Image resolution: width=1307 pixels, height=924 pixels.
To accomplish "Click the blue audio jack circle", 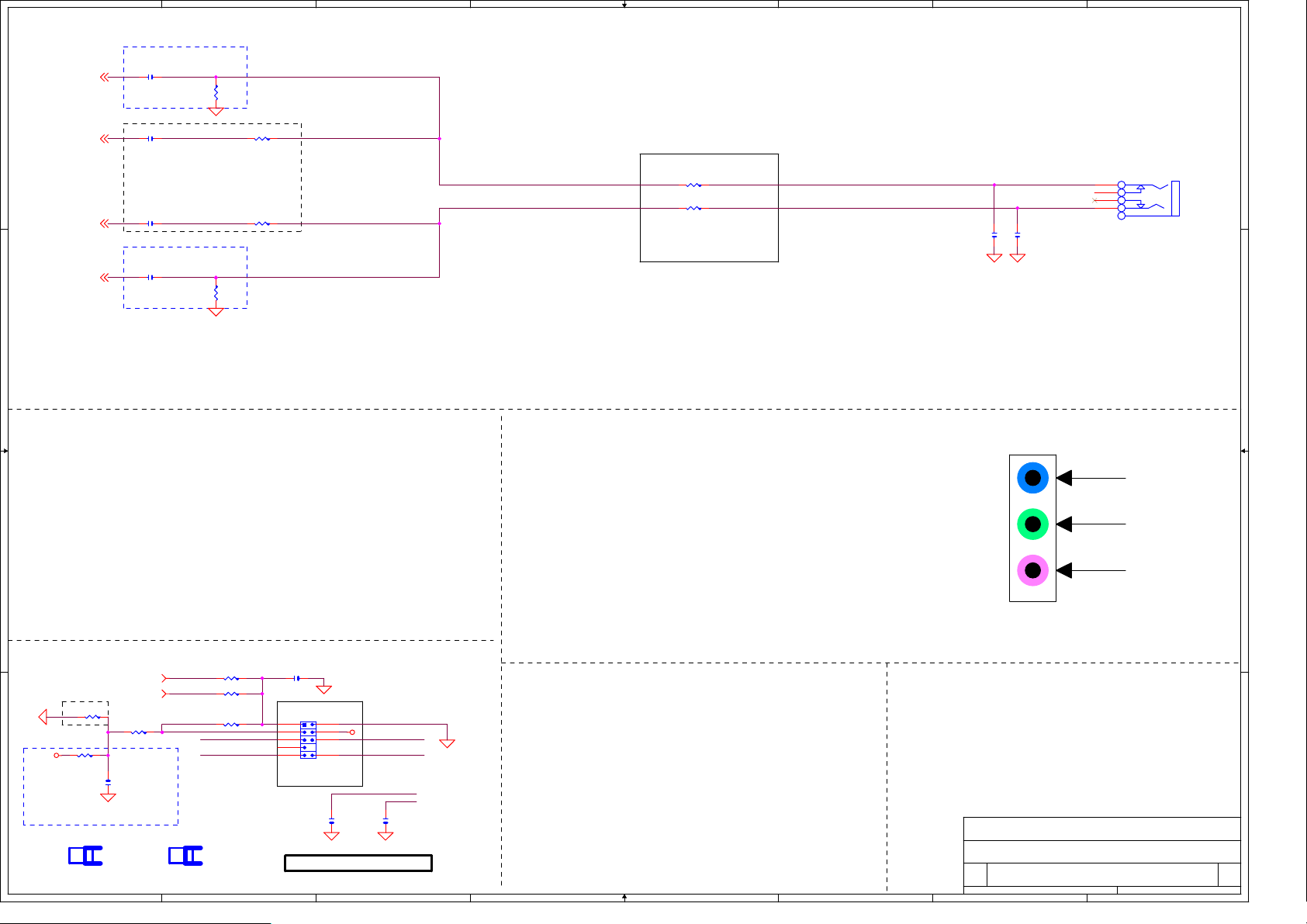I will click(x=1032, y=478).
